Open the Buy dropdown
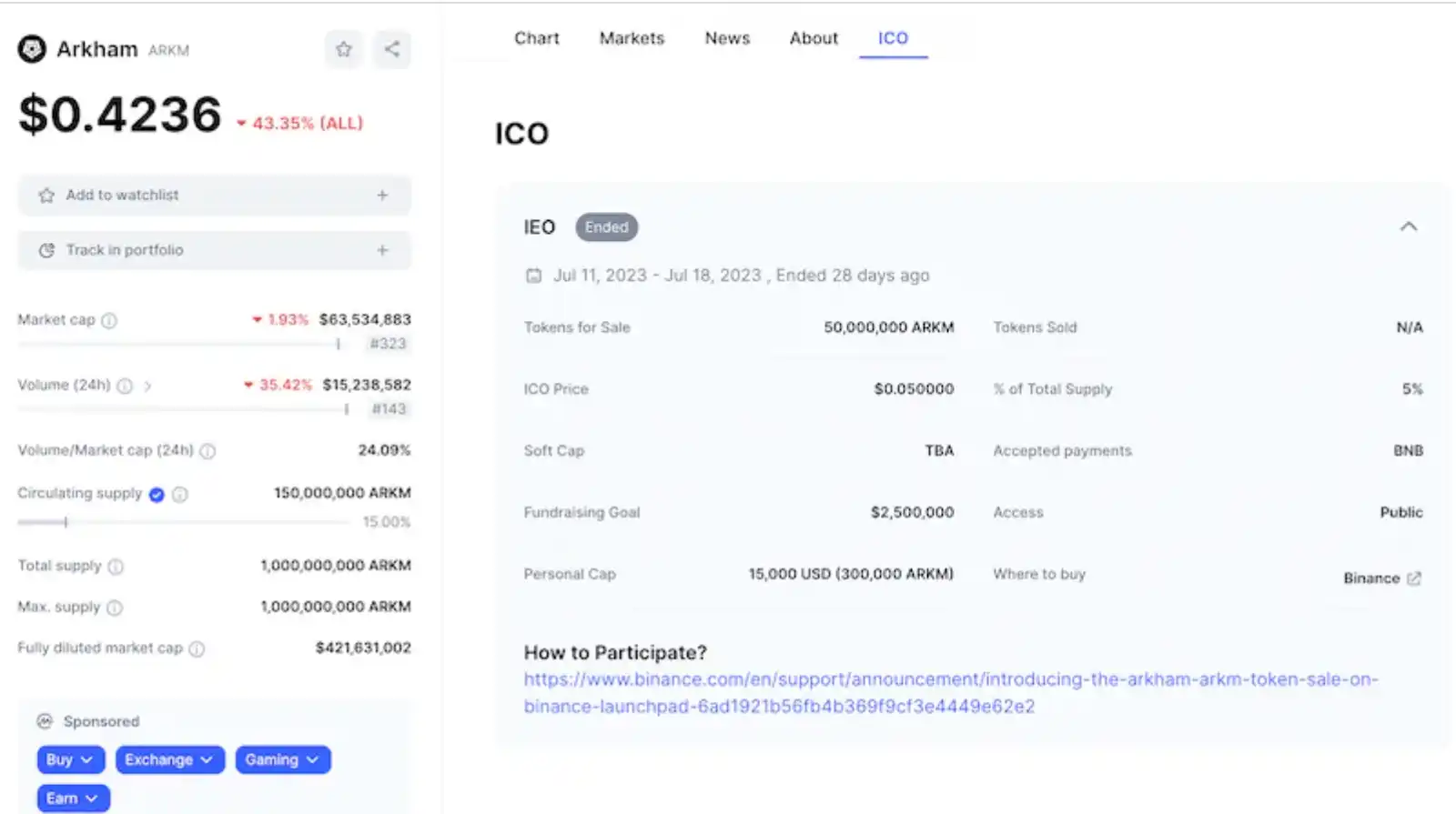This screenshot has height=814, width=1456. [x=71, y=759]
